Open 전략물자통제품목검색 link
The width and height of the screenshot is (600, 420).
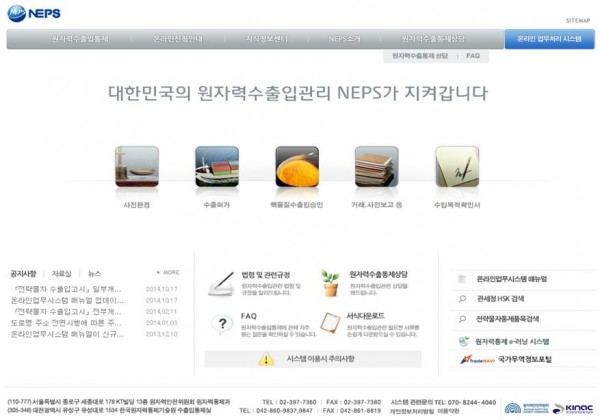507,319
